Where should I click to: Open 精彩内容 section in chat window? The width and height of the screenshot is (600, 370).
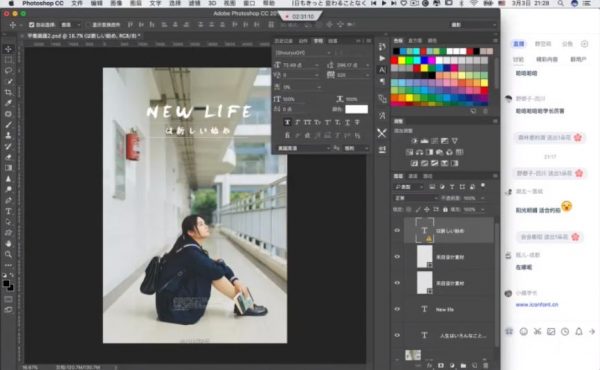pyautogui.click(x=546, y=60)
